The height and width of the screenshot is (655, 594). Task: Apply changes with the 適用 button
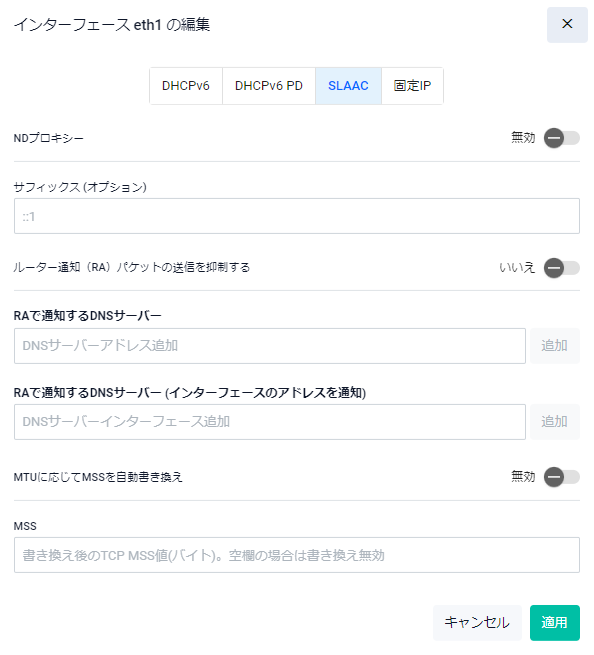pos(555,622)
